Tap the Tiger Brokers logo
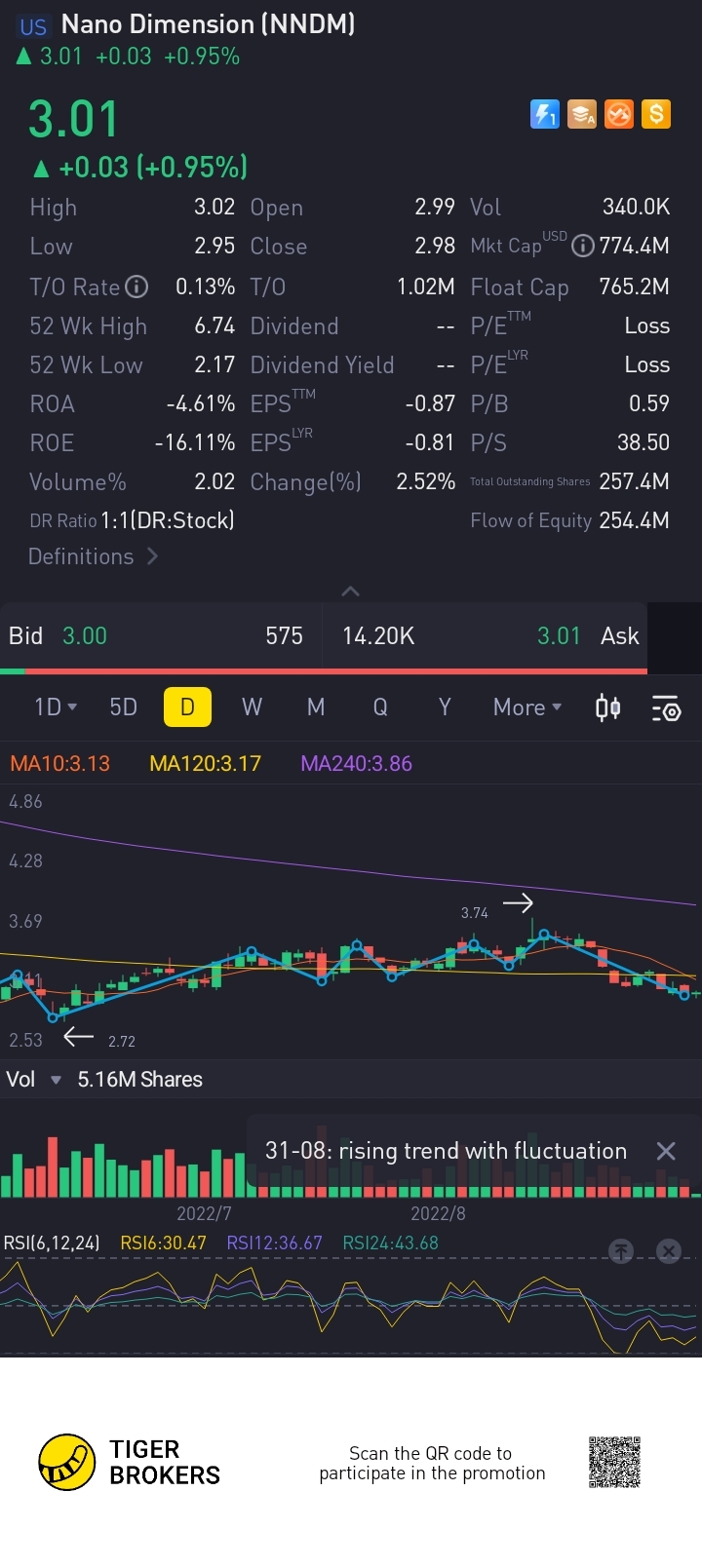 pos(129,1463)
